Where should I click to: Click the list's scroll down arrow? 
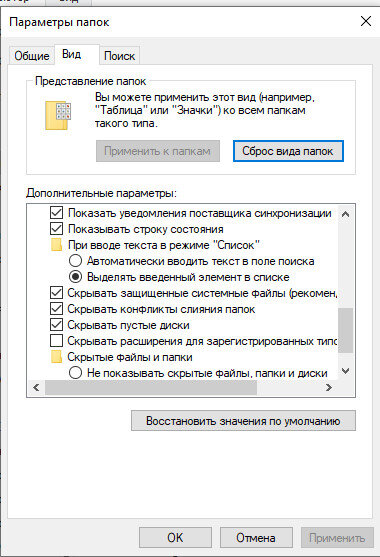(345, 371)
